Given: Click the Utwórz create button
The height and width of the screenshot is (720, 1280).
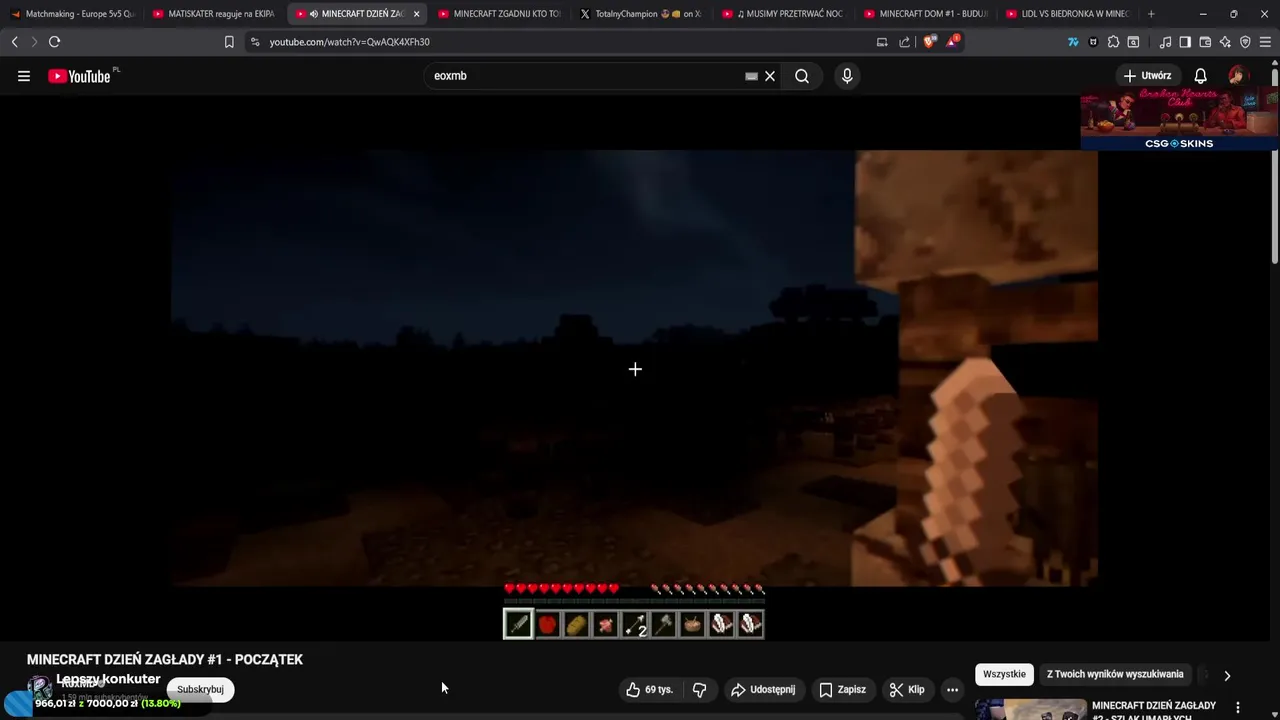Looking at the screenshot, I should pyautogui.click(x=1147, y=76).
